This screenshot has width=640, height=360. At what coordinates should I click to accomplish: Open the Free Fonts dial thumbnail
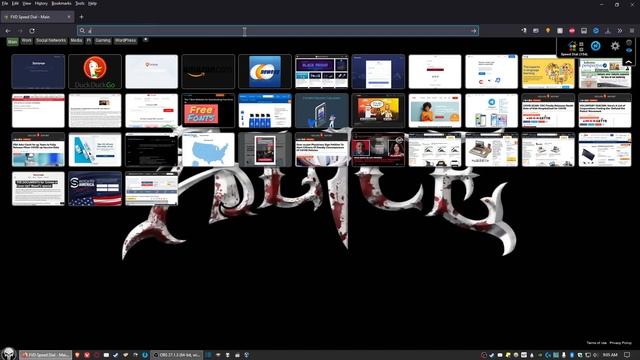tap(208, 111)
